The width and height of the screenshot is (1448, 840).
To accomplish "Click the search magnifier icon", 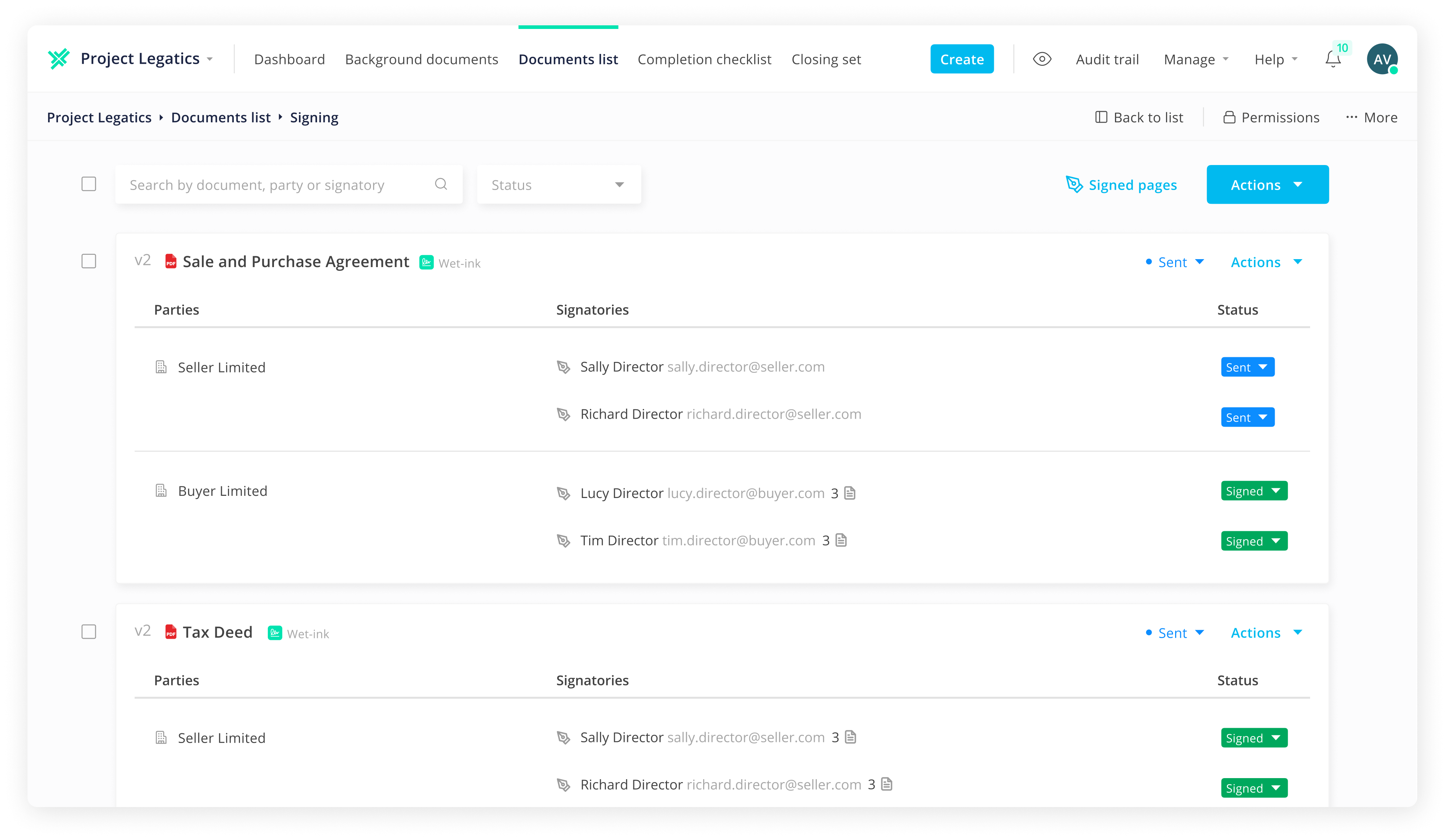I will tap(441, 184).
